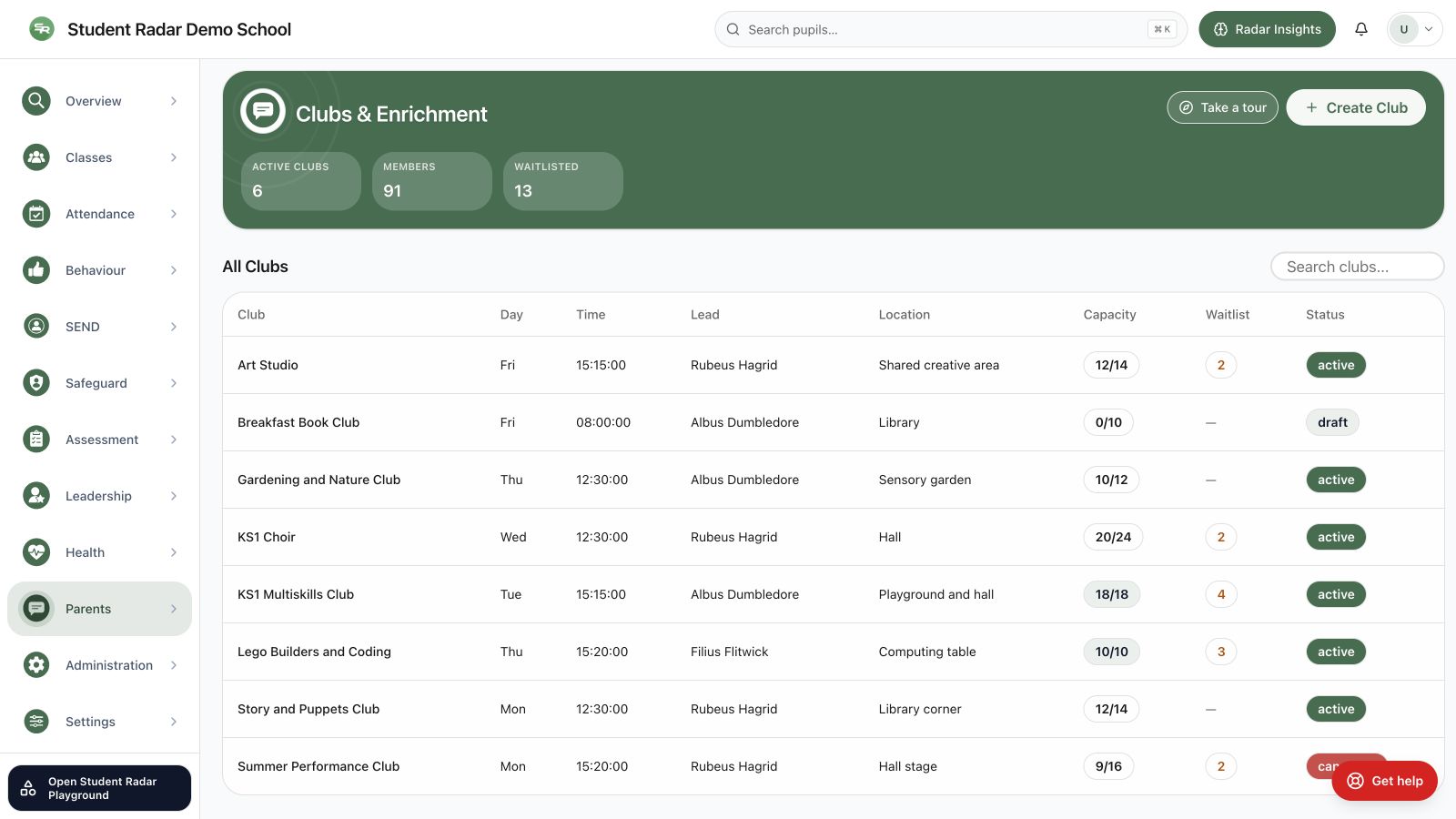Click the Assessment clipboard icon
Image resolution: width=1456 pixels, height=819 pixels.
click(x=36, y=440)
